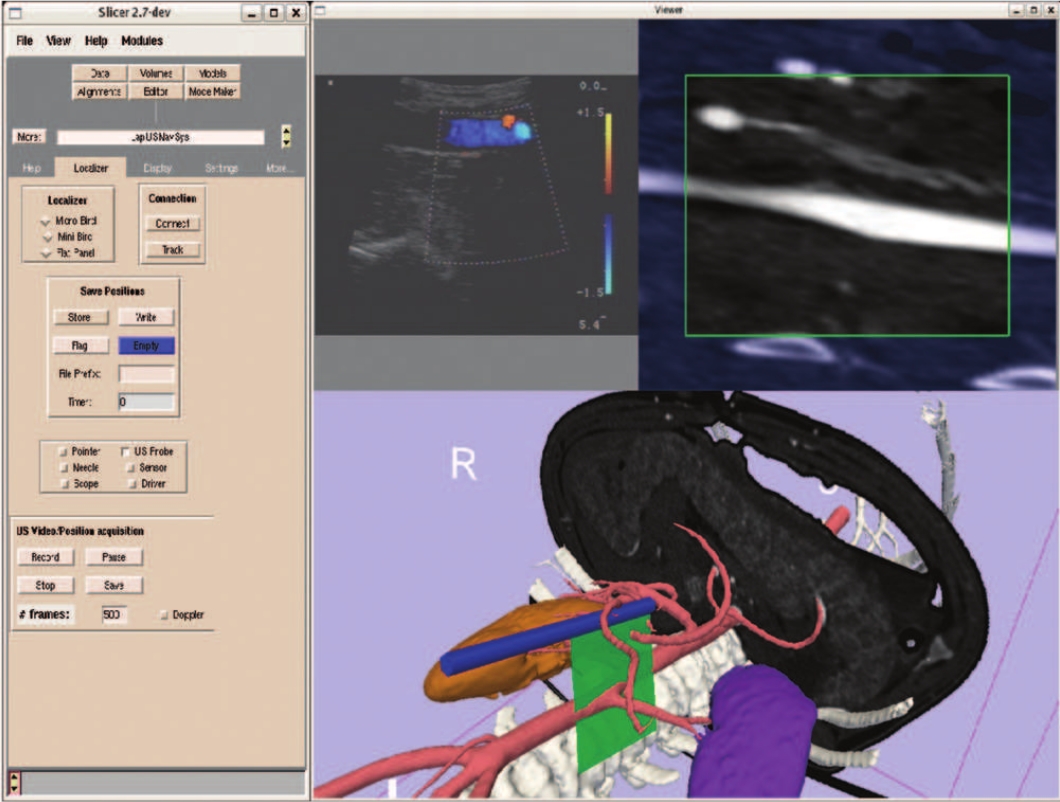Open the Volumes module button
The height and width of the screenshot is (802, 1060).
pos(155,73)
